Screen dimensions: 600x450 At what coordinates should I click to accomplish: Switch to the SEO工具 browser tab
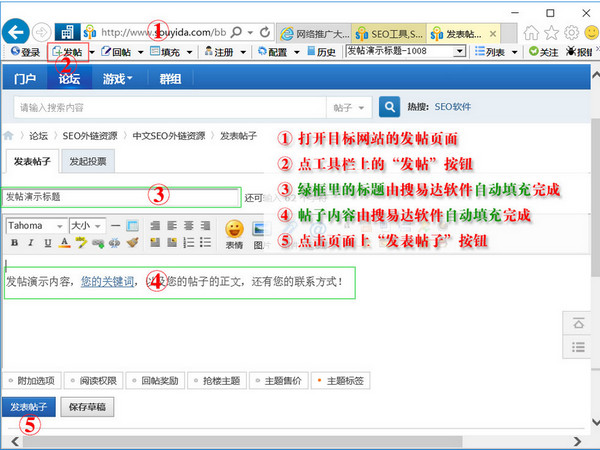click(388, 34)
